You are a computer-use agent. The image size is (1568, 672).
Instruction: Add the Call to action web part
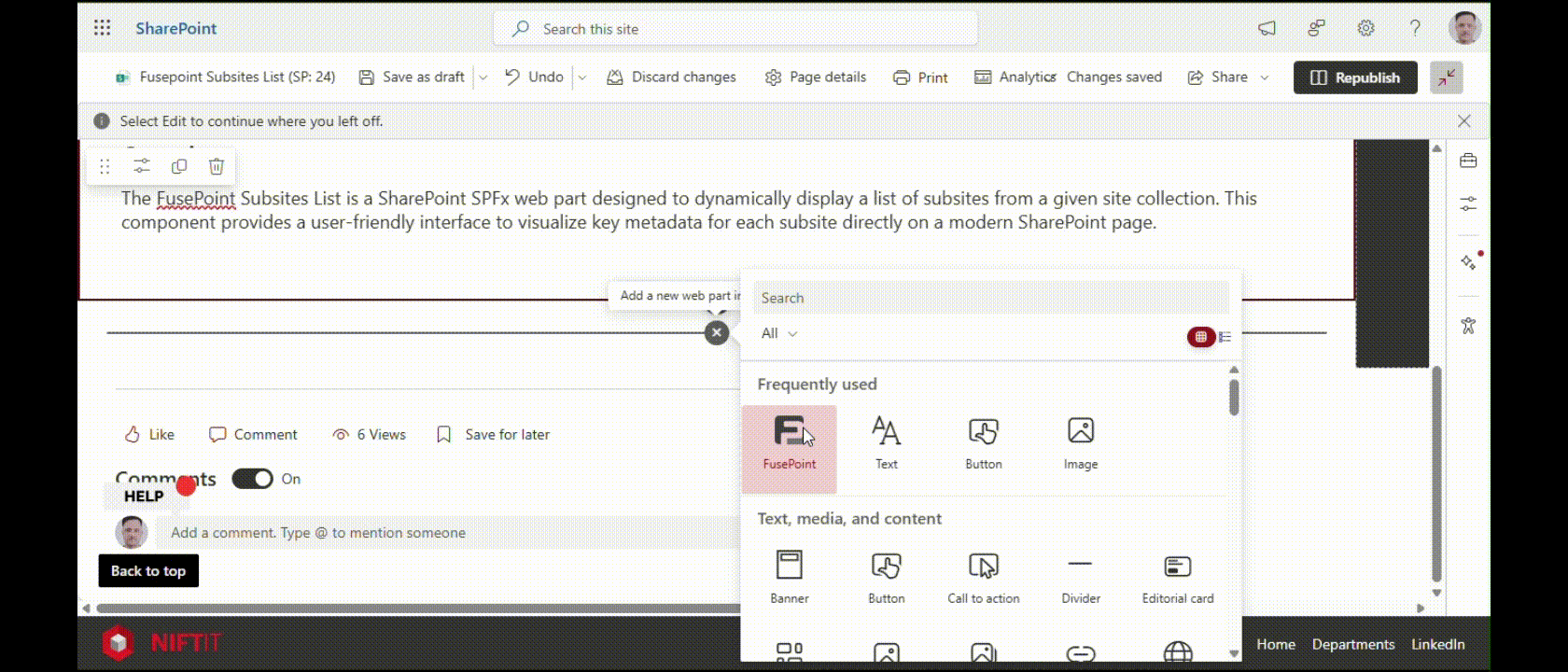click(x=983, y=576)
